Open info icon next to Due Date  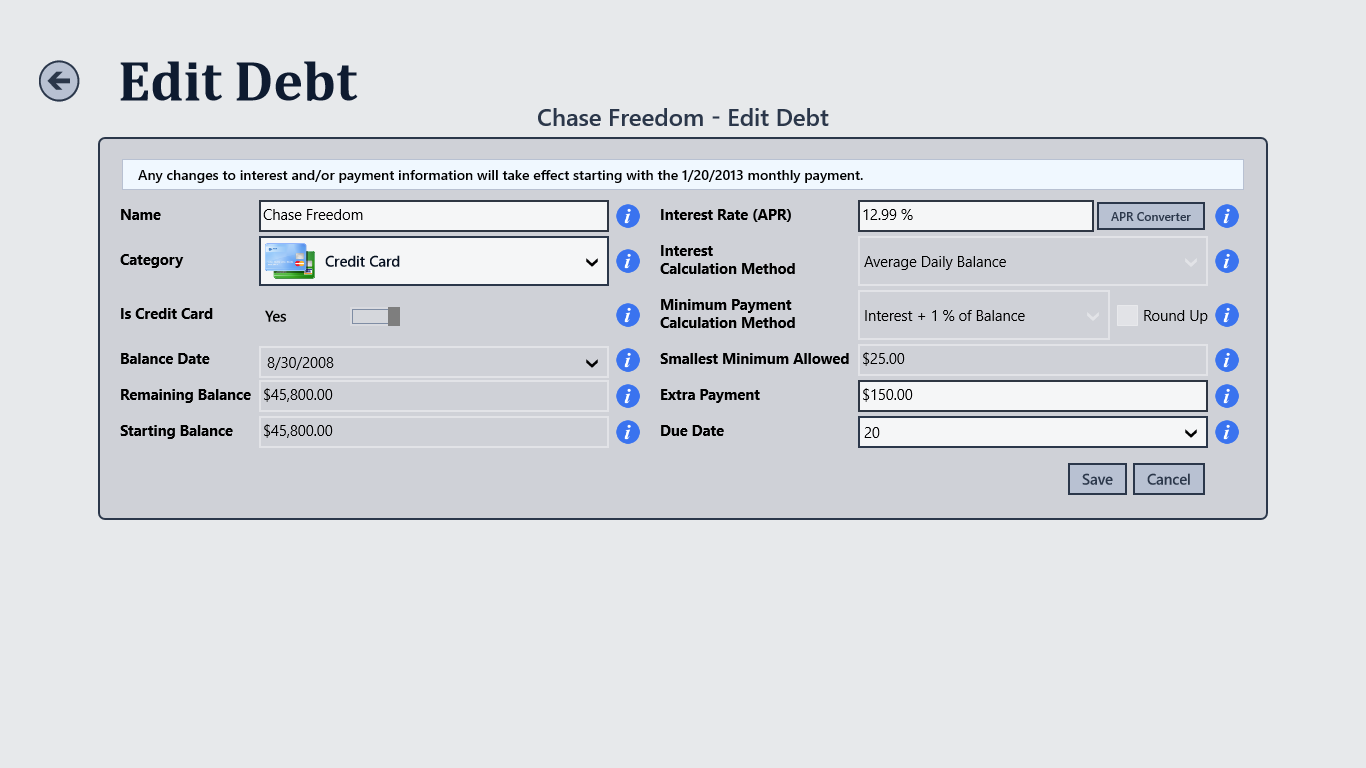coord(1227,432)
